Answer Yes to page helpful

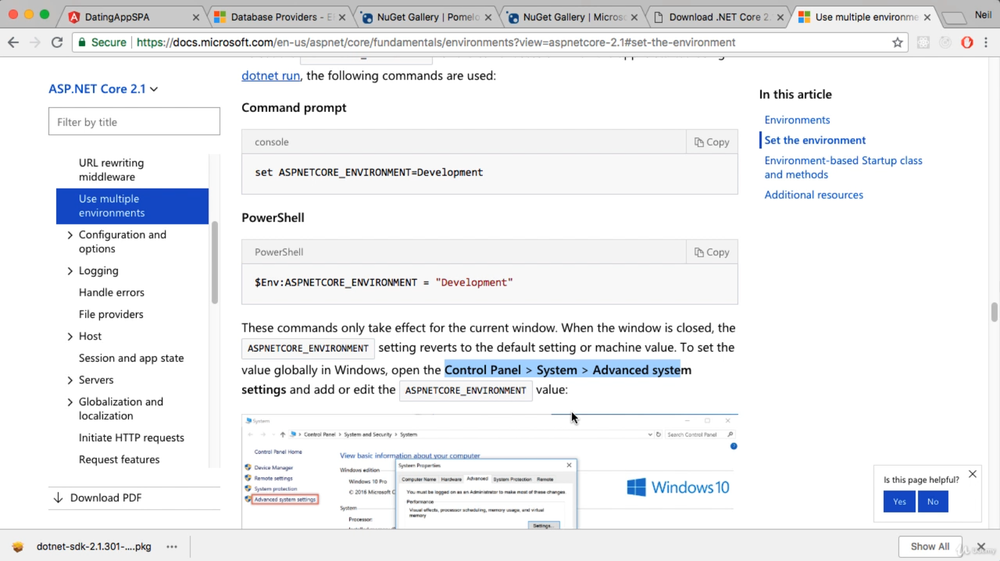coord(899,502)
